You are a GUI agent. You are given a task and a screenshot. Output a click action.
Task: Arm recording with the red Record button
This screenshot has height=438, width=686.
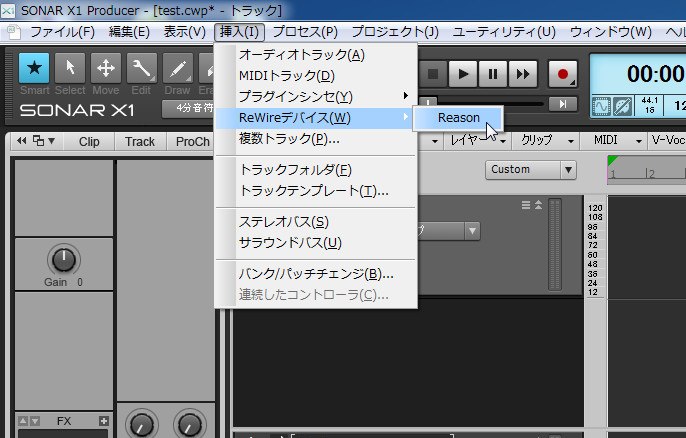tap(563, 74)
